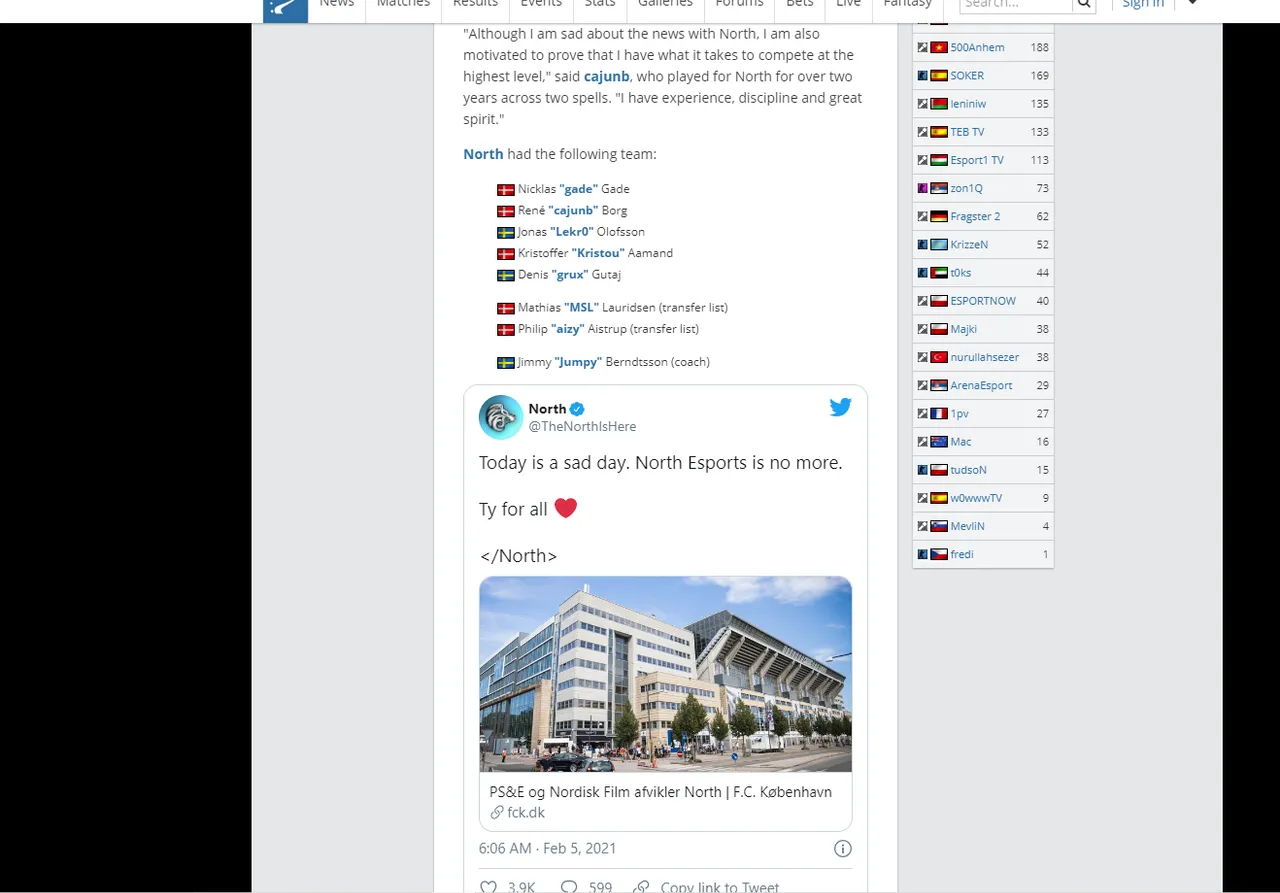Click the Turkish flag beside nurullahsezer
This screenshot has width=1280, height=893.
939,357
